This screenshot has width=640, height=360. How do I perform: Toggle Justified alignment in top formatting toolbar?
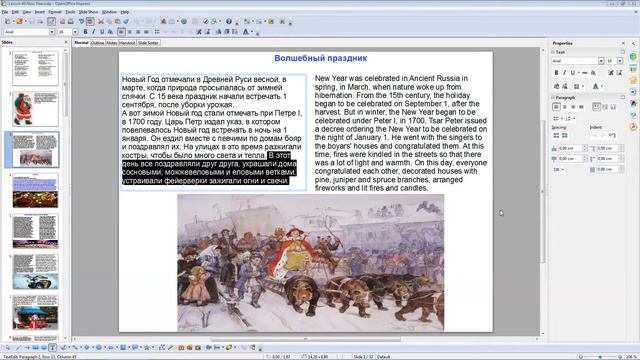[146, 32]
